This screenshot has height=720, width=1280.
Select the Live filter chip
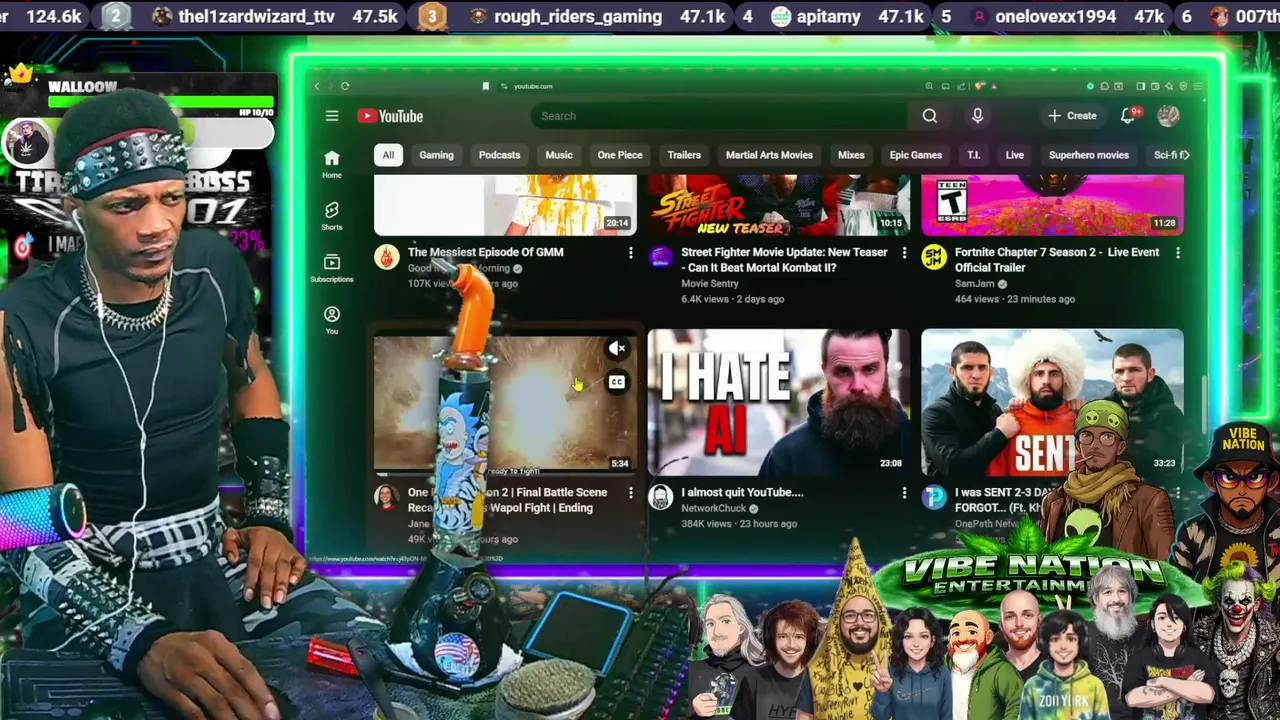tap(1015, 155)
